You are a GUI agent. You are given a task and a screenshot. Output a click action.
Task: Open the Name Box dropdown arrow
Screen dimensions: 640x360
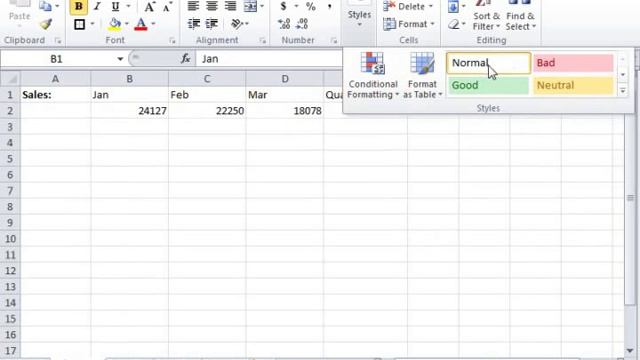[120, 59]
